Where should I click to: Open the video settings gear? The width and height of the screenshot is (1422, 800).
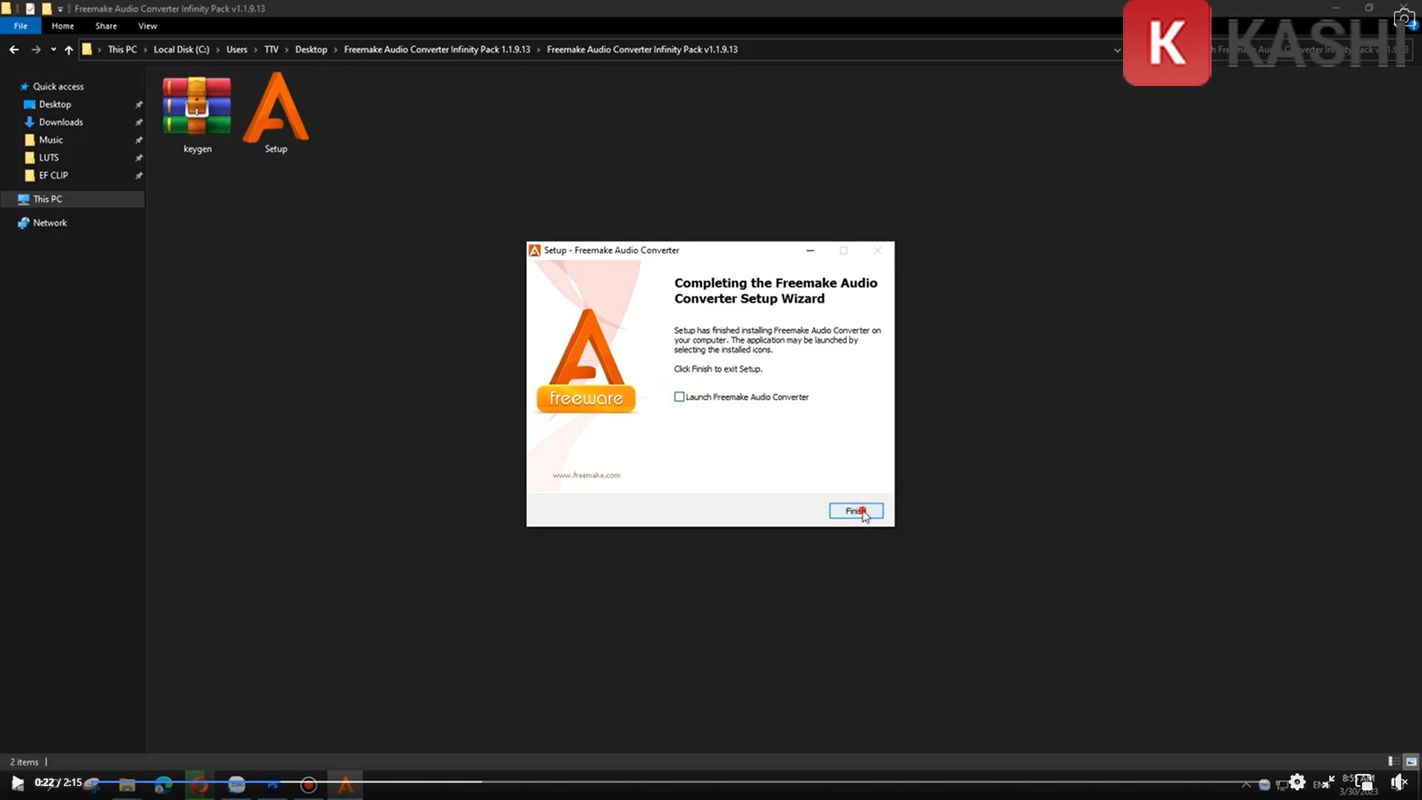click(1297, 782)
